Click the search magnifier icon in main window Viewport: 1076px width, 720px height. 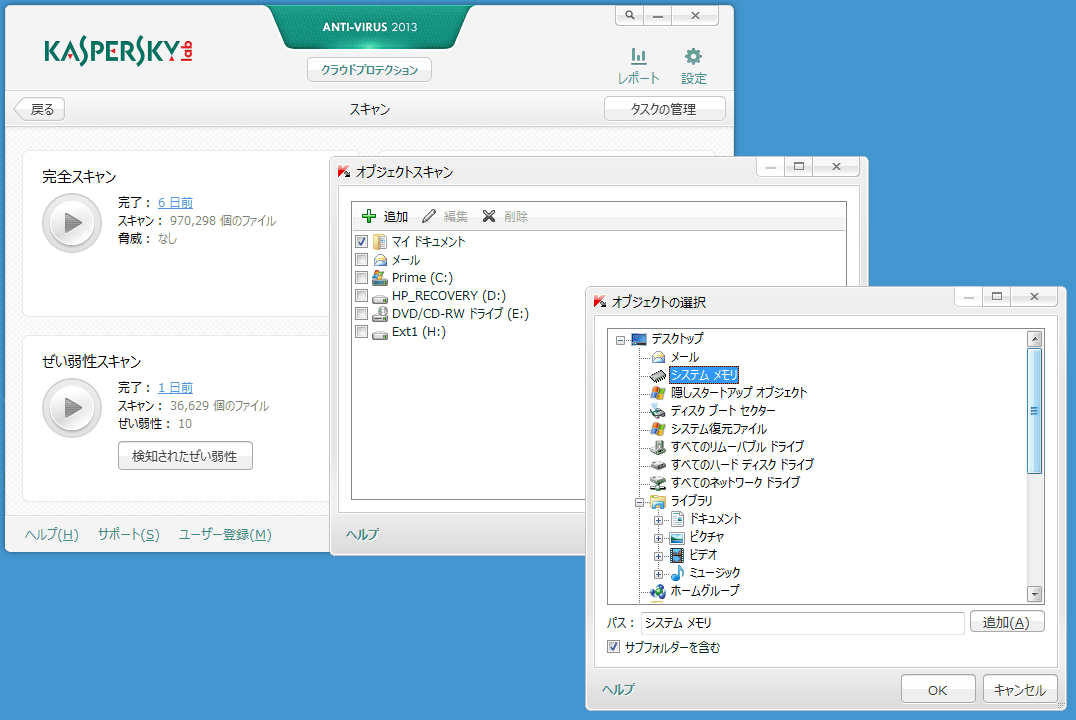click(630, 15)
